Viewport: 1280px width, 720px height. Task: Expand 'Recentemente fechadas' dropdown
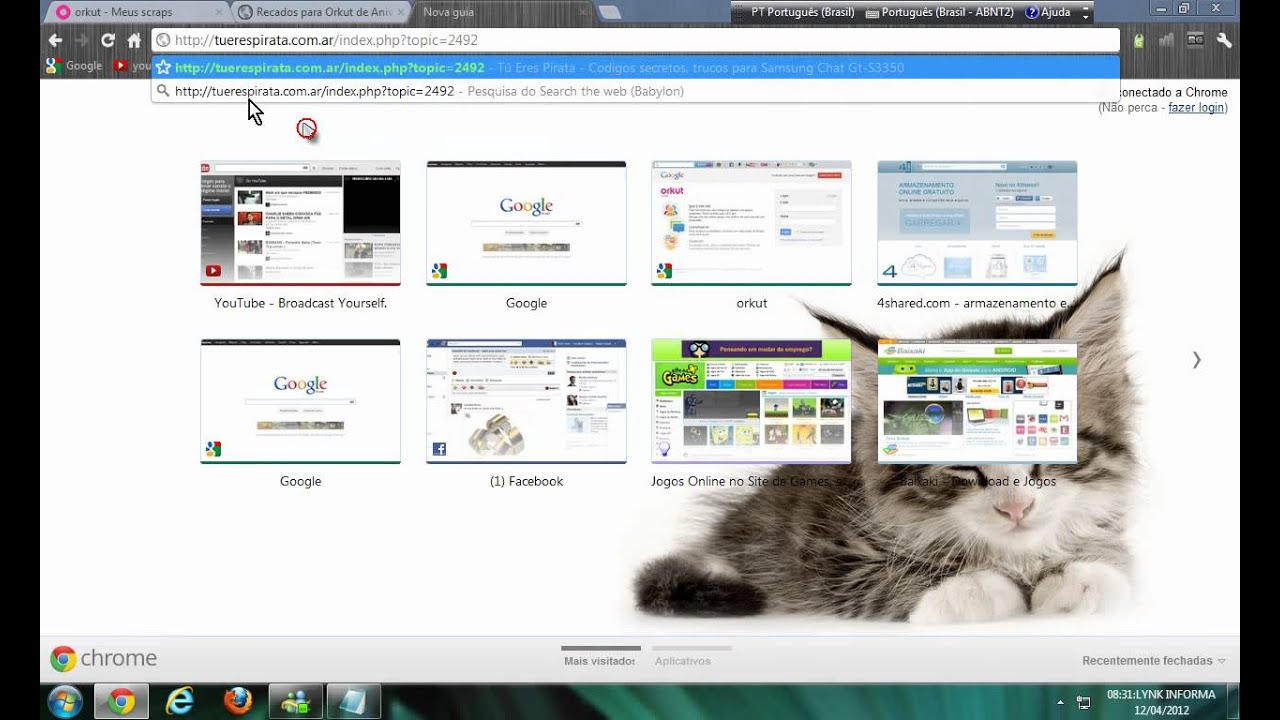click(1154, 661)
